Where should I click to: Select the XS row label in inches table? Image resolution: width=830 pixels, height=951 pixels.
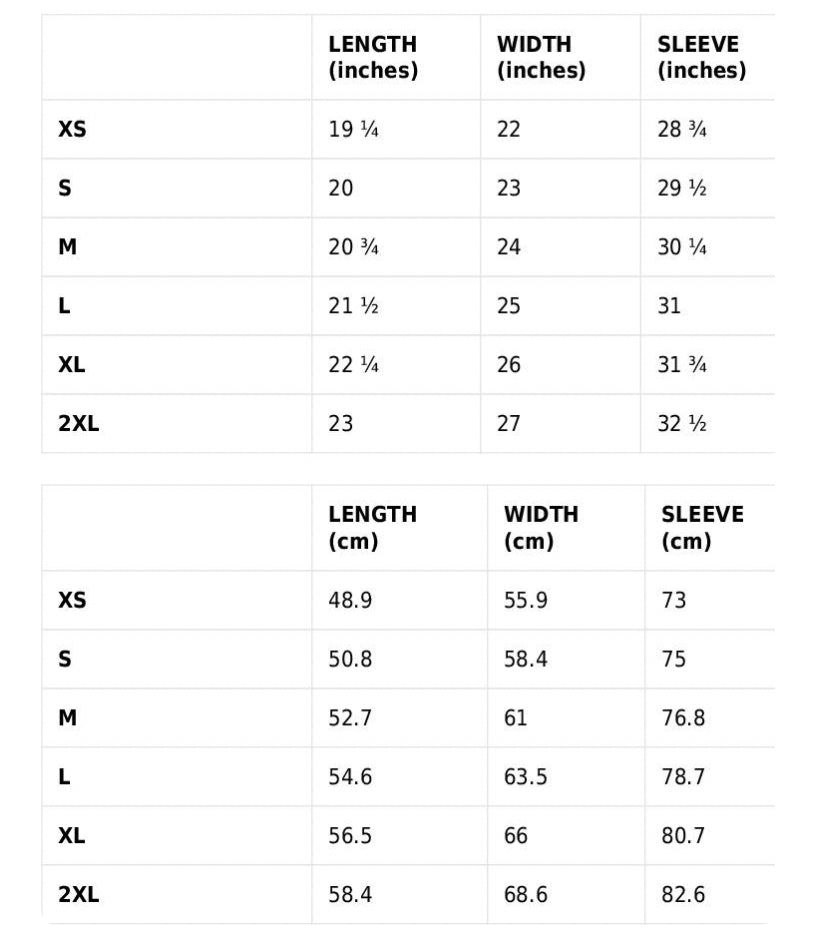coord(72,129)
